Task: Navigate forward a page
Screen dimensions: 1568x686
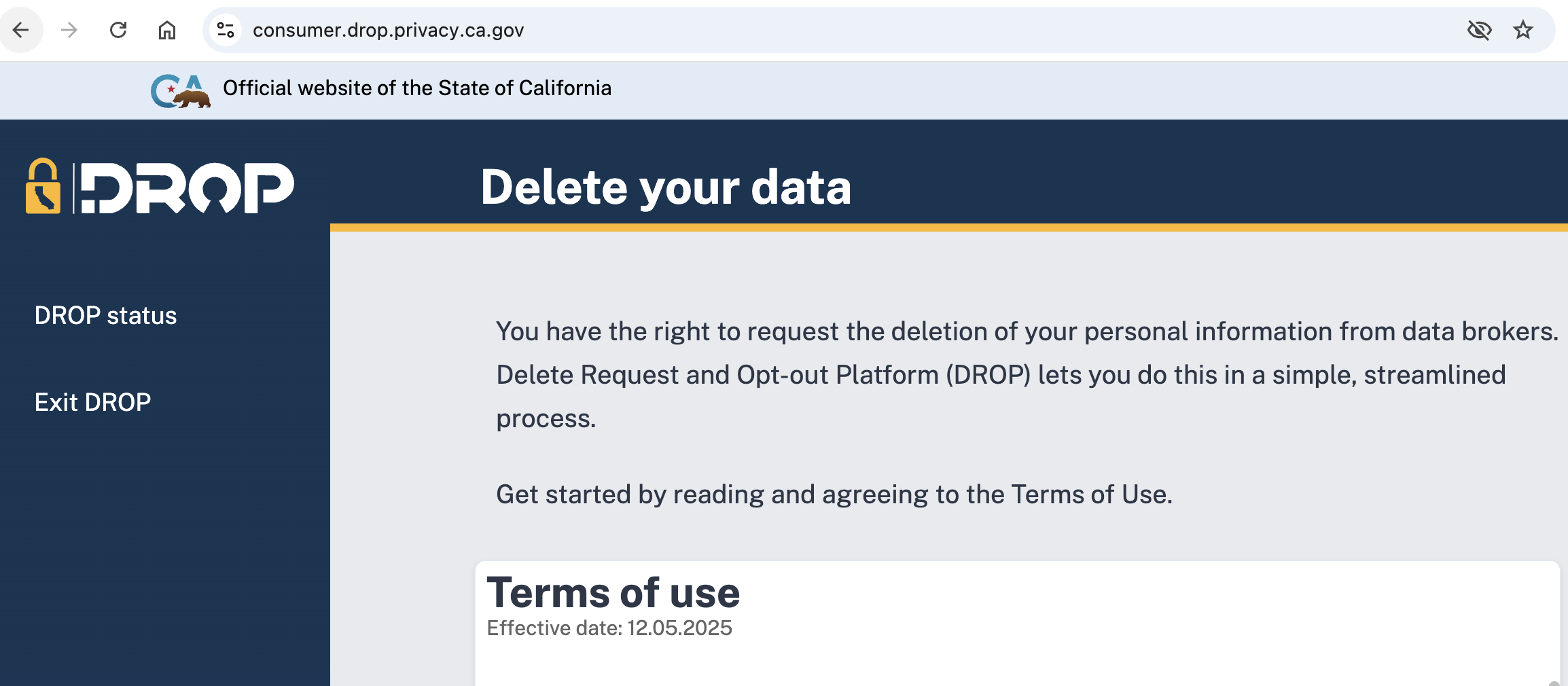Action: [x=70, y=30]
